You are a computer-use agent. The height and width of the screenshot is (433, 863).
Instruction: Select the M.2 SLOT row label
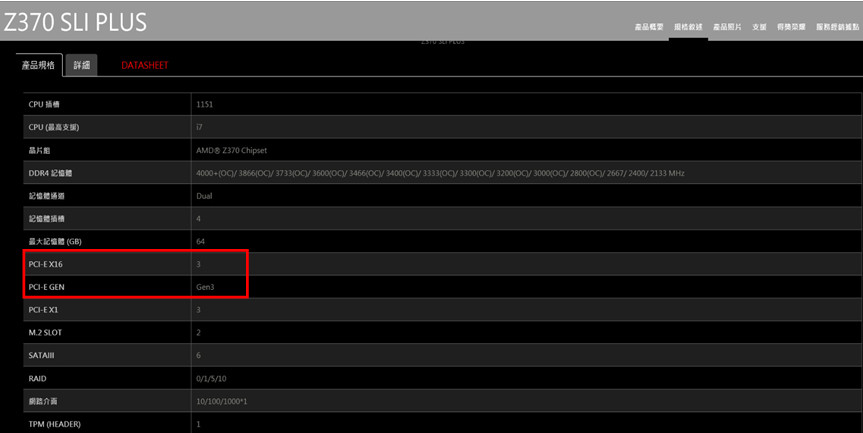(x=45, y=333)
